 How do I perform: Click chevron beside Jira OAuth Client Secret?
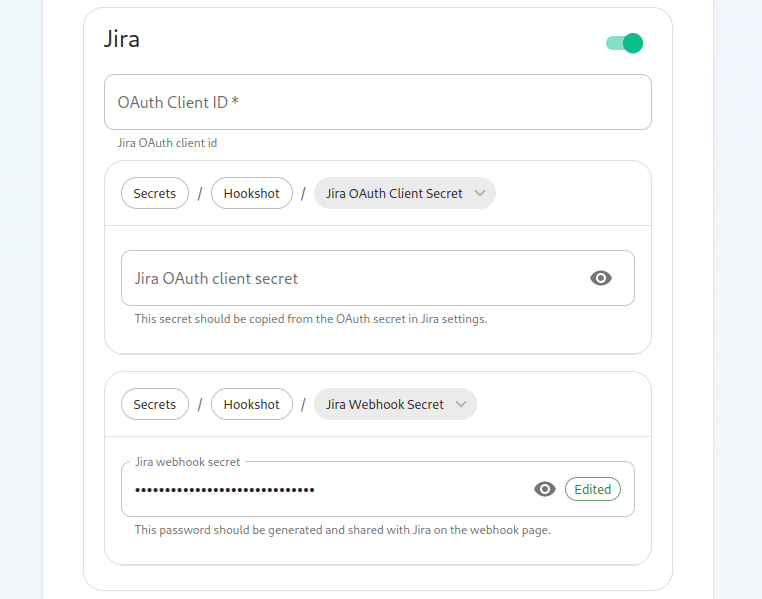pyautogui.click(x=480, y=193)
